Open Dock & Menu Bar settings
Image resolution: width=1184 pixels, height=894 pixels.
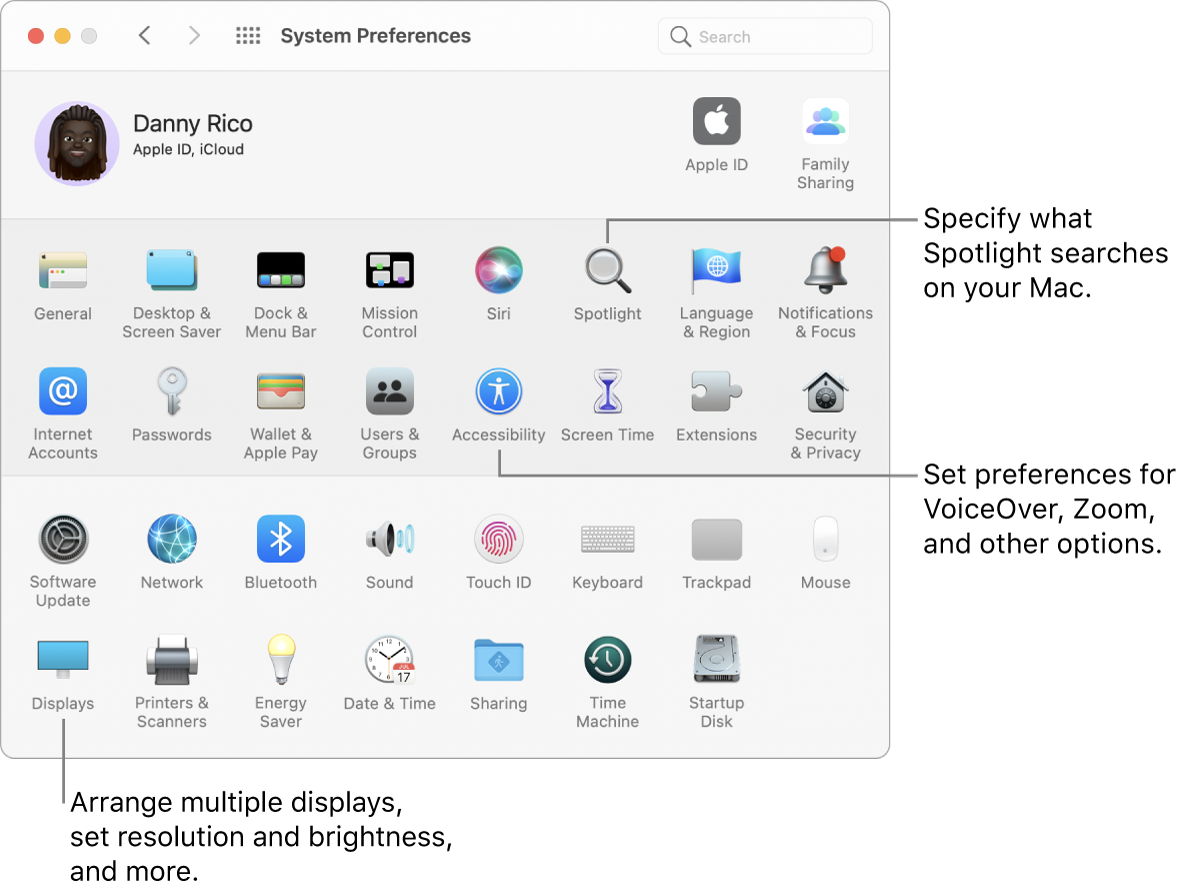point(280,270)
